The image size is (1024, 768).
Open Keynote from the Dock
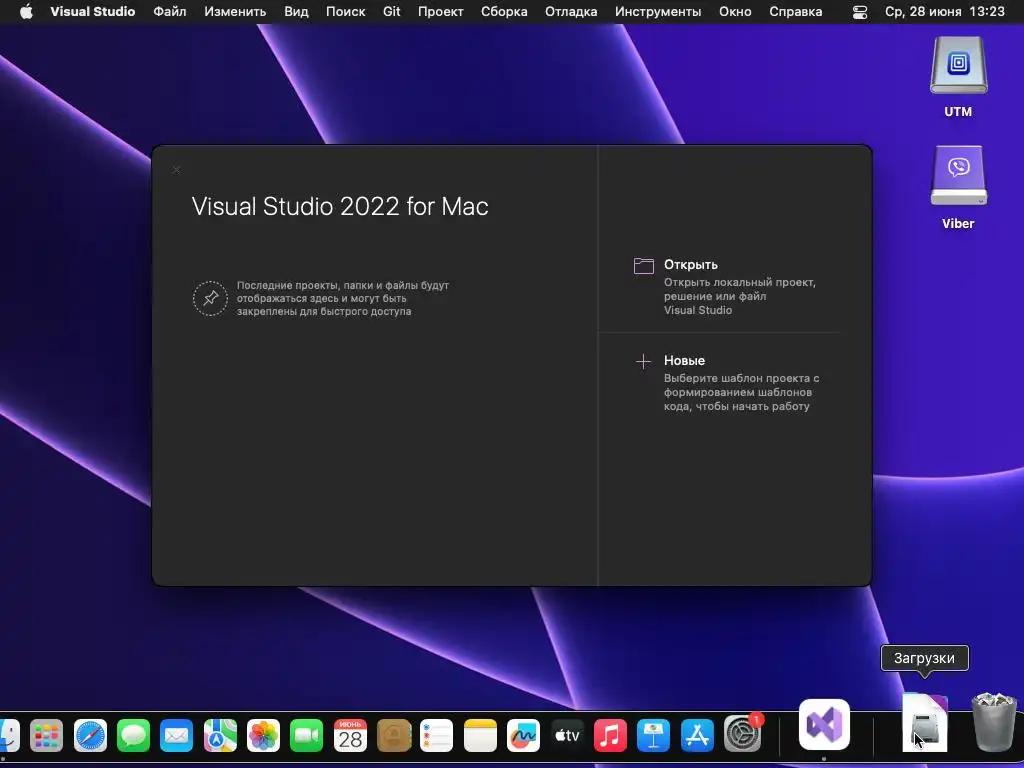pyautogui.click(x=653, y=736)
